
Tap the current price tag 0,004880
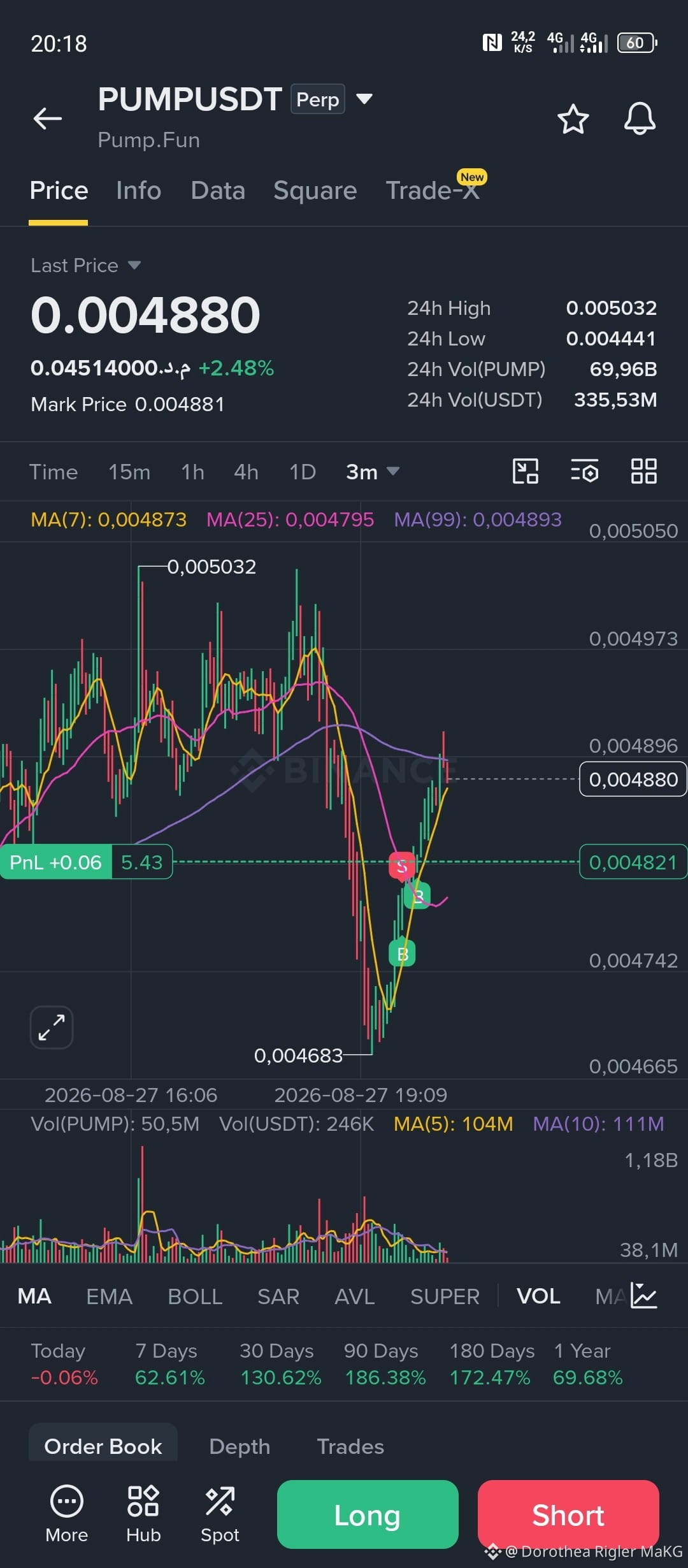(x=633, y=779)
